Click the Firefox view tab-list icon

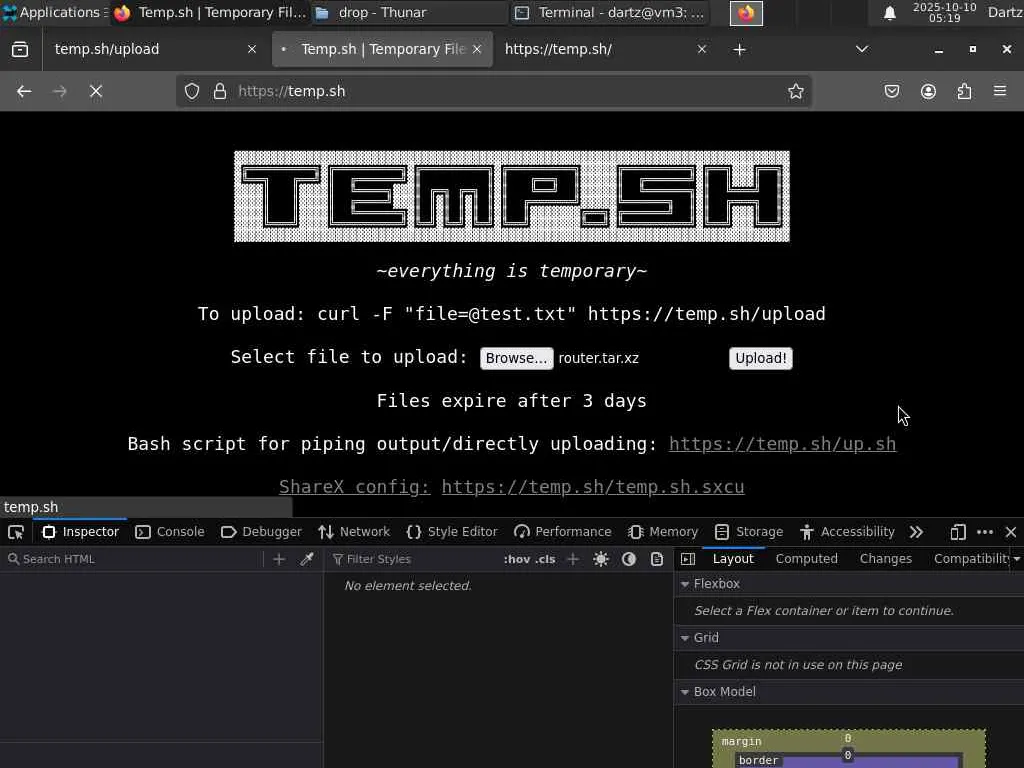point(20,50)
